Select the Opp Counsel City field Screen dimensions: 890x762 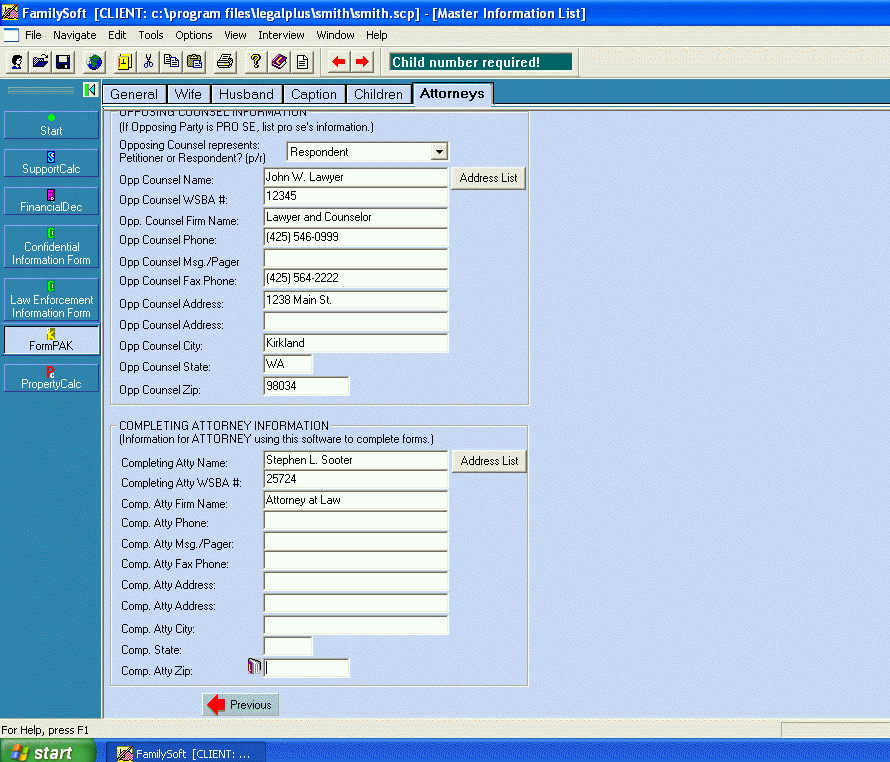355,343
